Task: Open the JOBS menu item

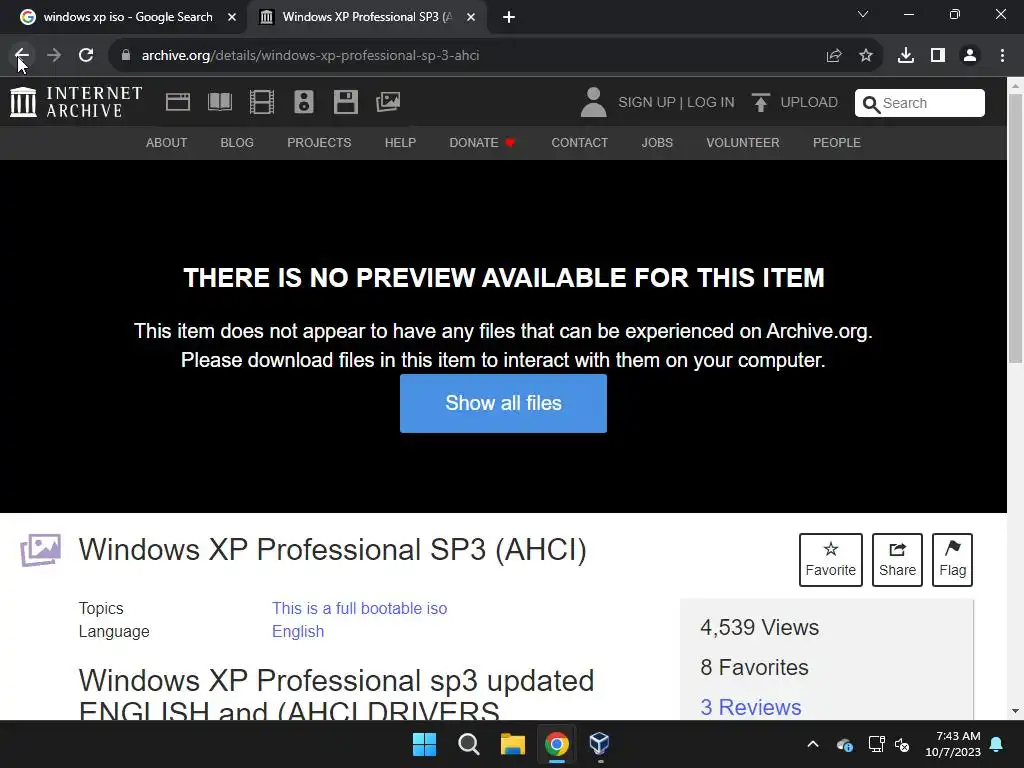Action: coord(657,142)
